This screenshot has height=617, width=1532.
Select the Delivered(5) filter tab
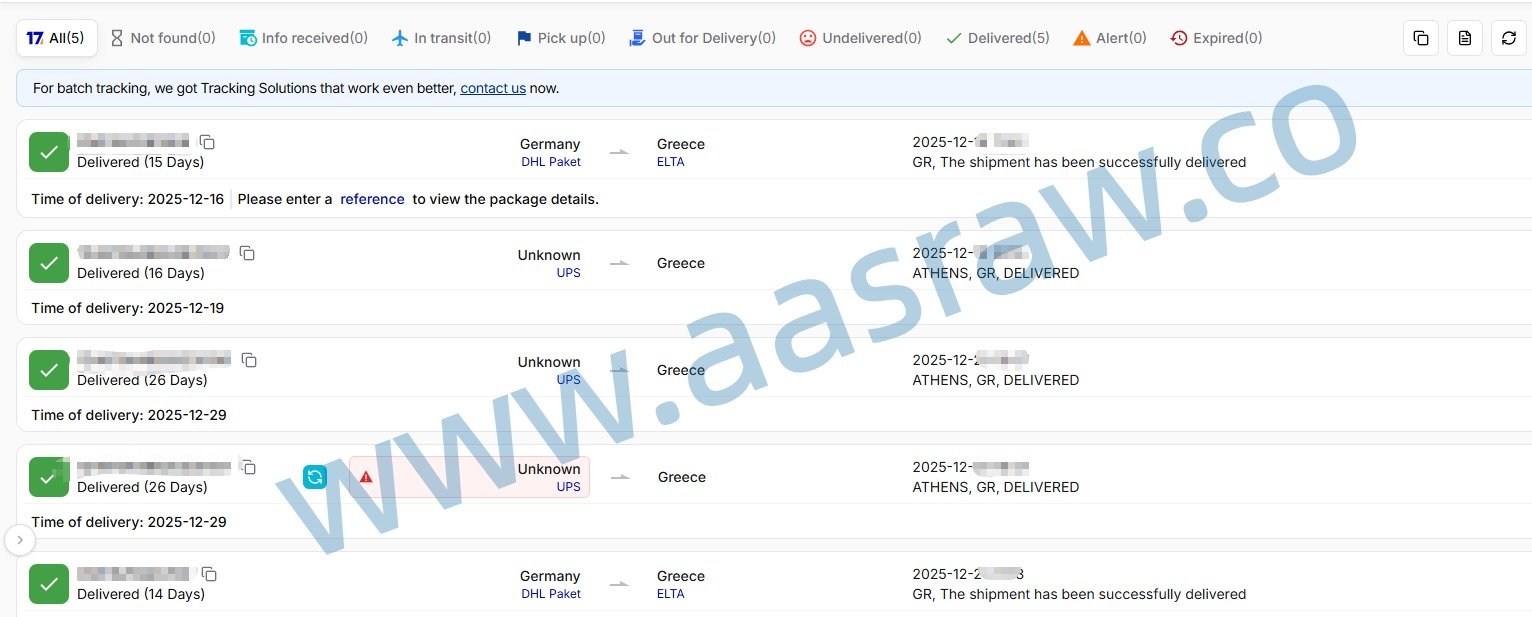pos(997,38)
